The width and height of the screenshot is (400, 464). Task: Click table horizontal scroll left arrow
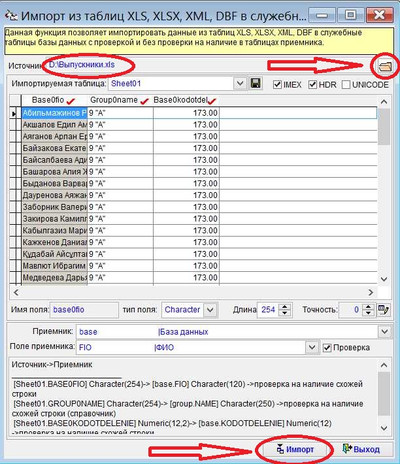(16, 292)
